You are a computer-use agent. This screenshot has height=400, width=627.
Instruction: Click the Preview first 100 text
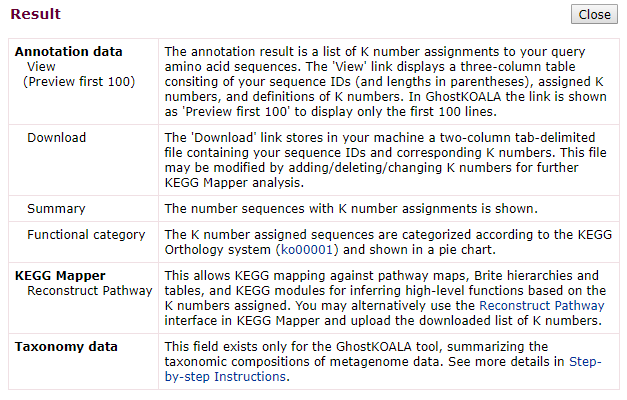pyautogui.click(x=79, y=82)
